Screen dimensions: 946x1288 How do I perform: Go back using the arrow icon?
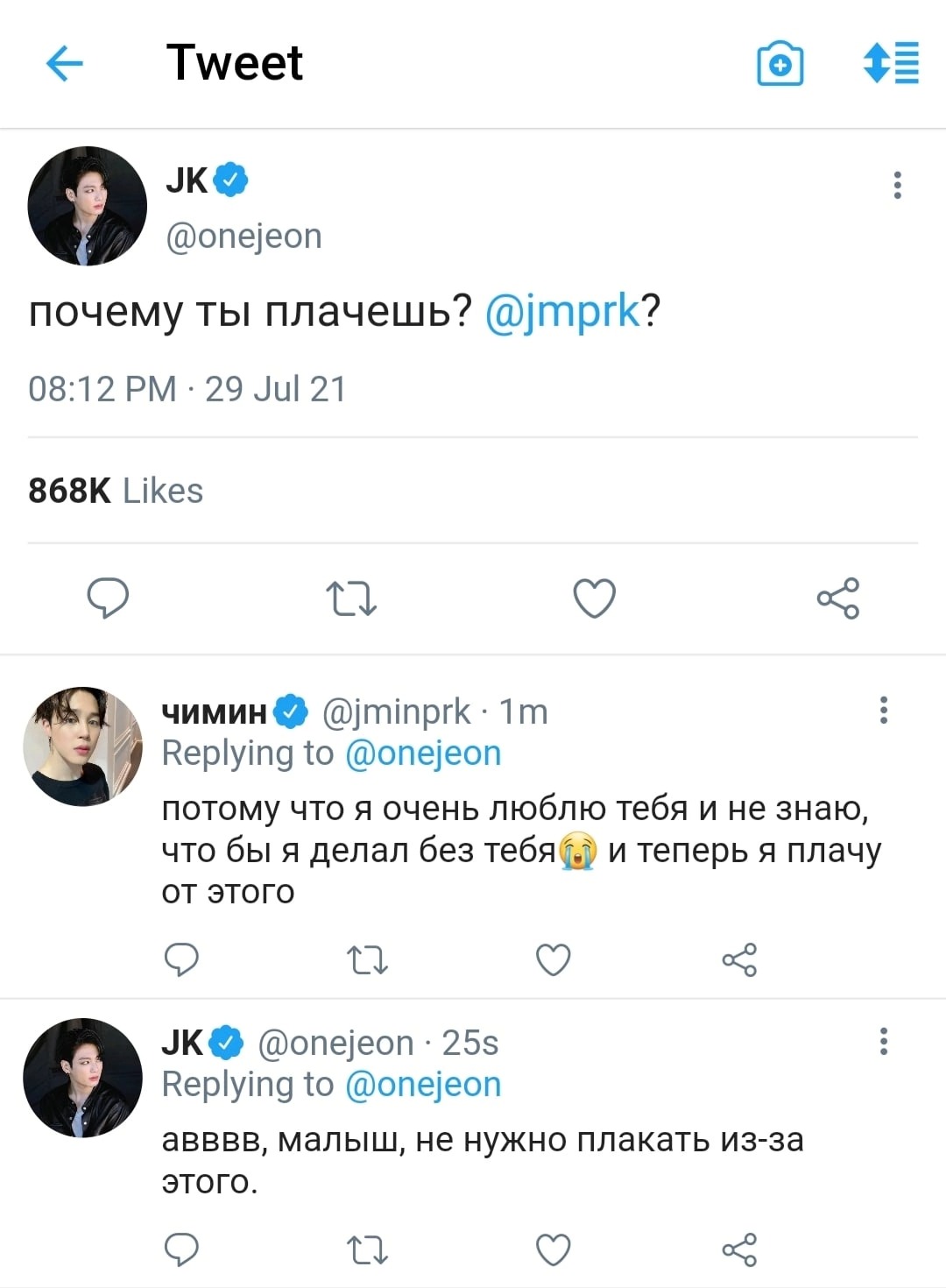coord(64,63)
